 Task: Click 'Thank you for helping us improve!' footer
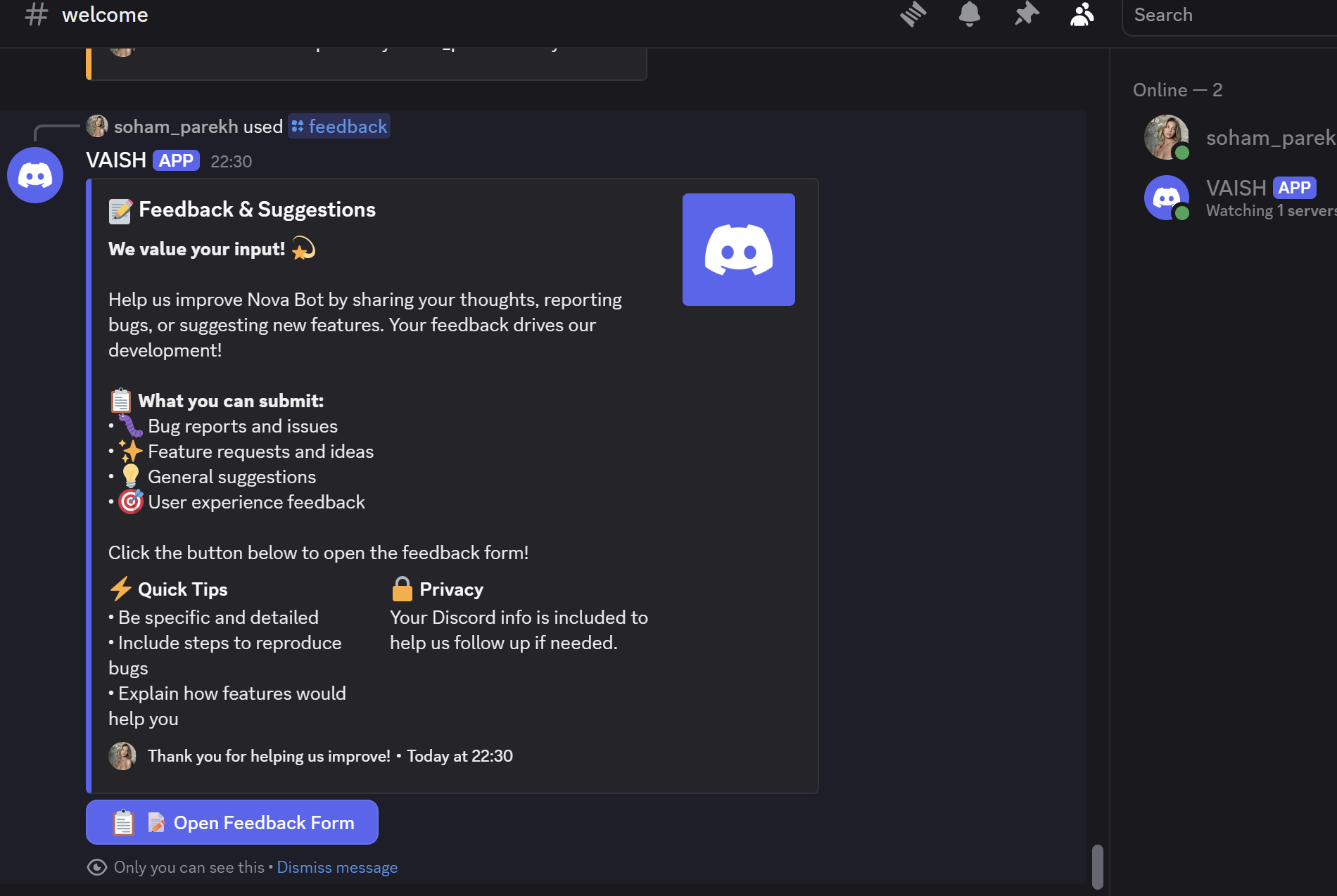pyautogui.click(x=269, y=756)
